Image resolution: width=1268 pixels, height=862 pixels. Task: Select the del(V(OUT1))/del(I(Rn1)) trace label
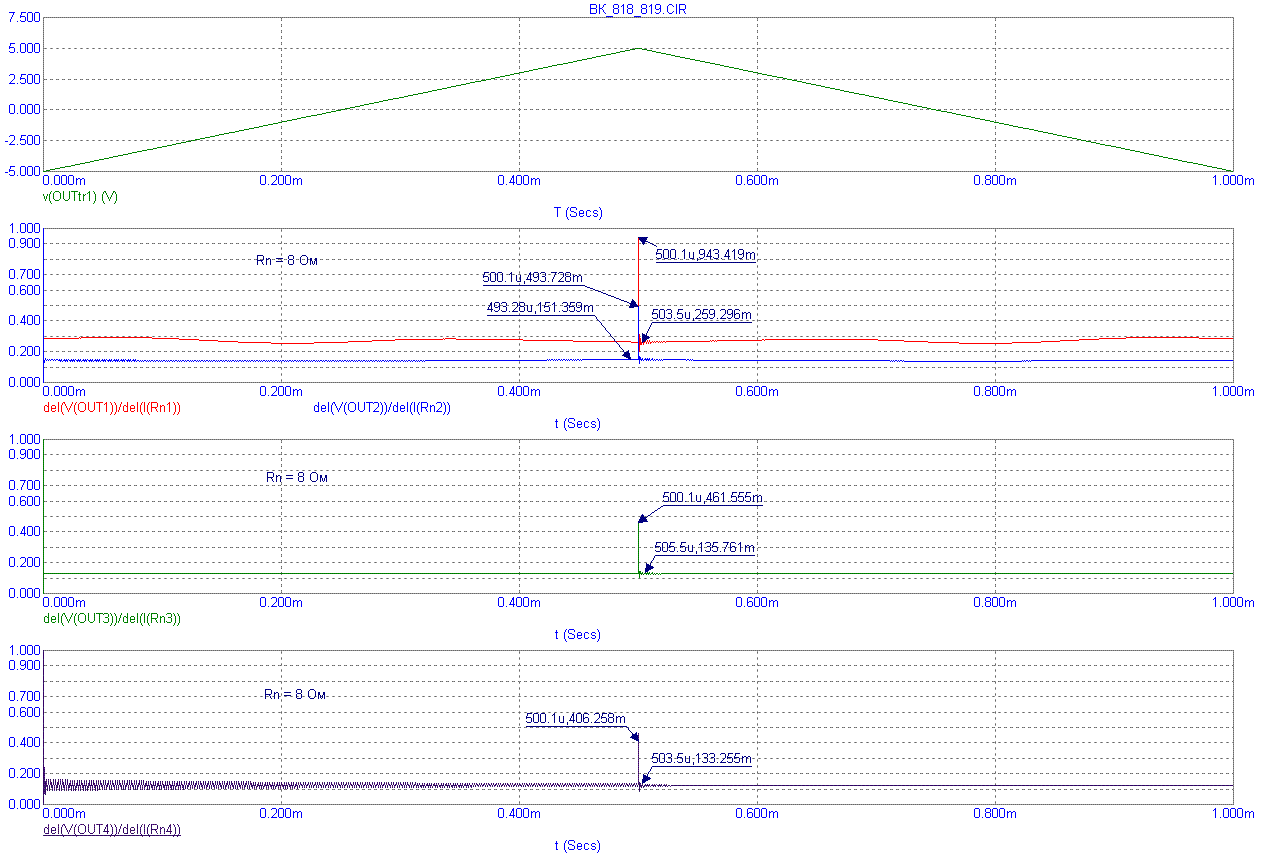tap(111, 408)
